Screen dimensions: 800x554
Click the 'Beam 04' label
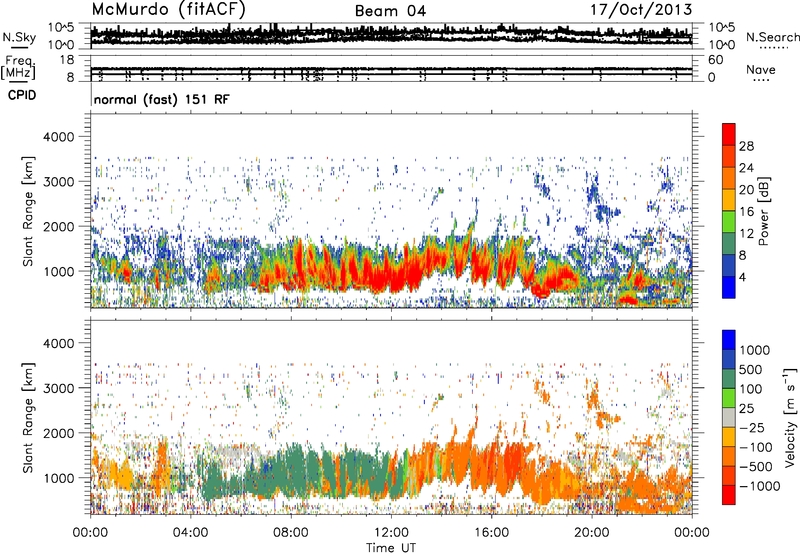[390, 11]
